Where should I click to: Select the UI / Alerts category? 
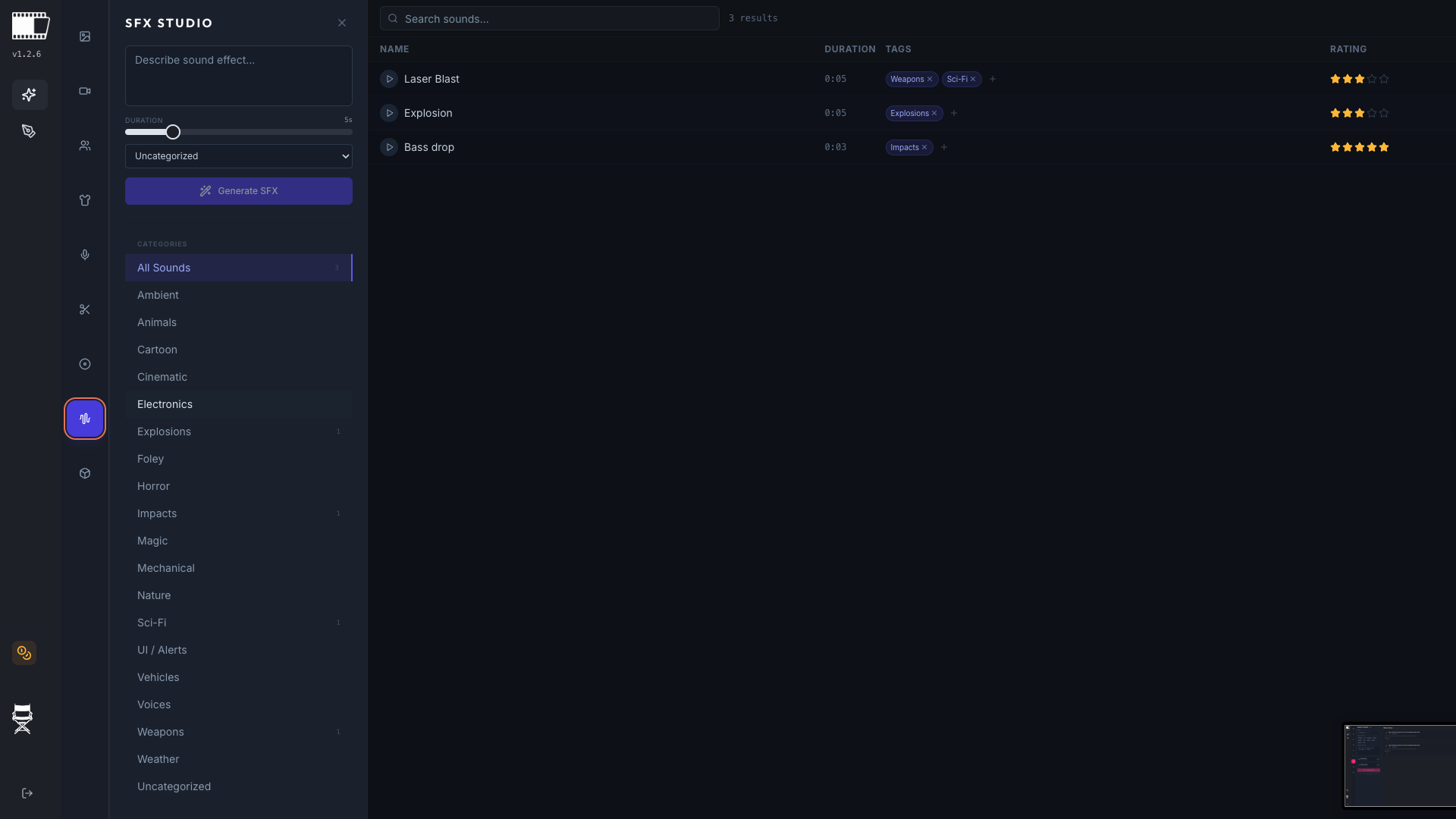point(239,650)
